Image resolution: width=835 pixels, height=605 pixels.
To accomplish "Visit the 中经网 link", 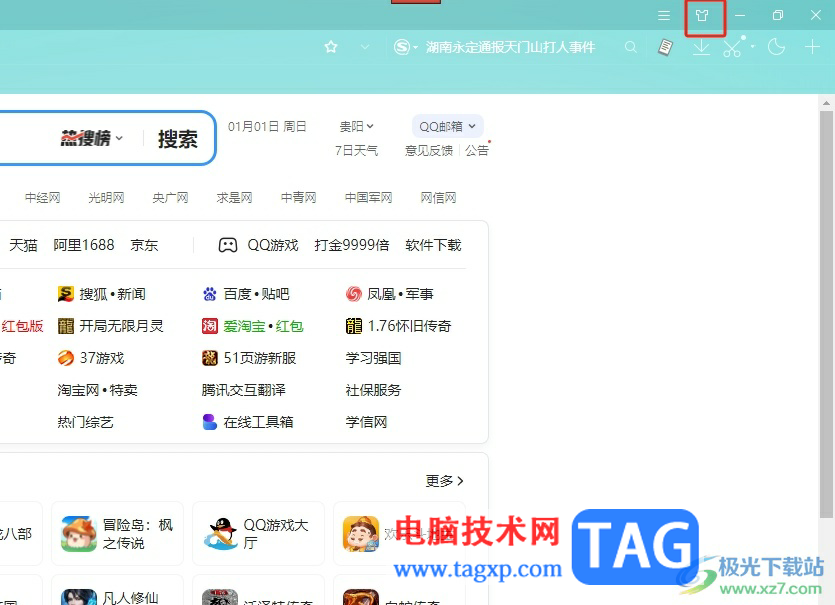I will click(x=43, y=198).
